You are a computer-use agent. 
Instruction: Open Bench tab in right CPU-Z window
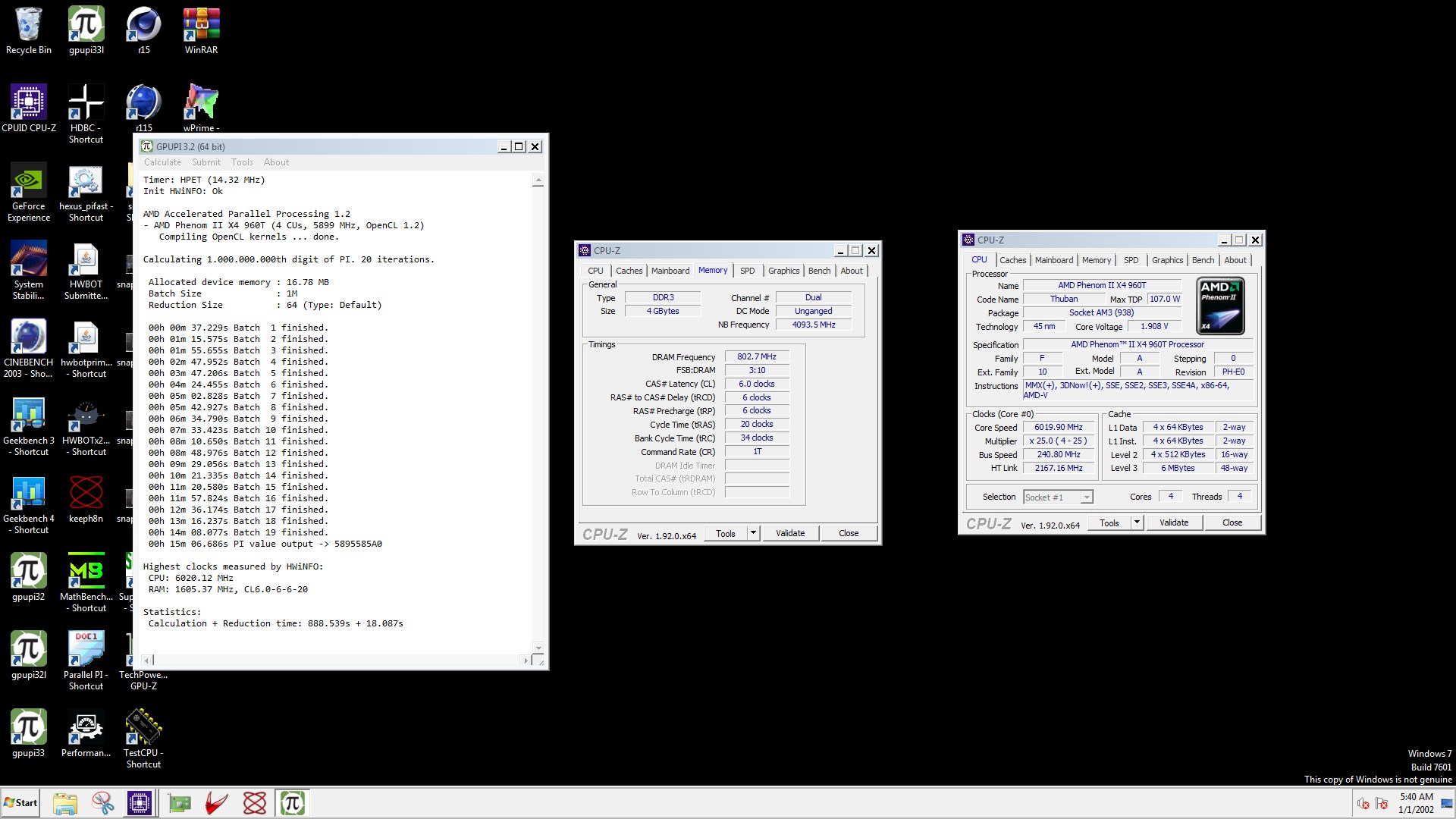point(1203,260)
